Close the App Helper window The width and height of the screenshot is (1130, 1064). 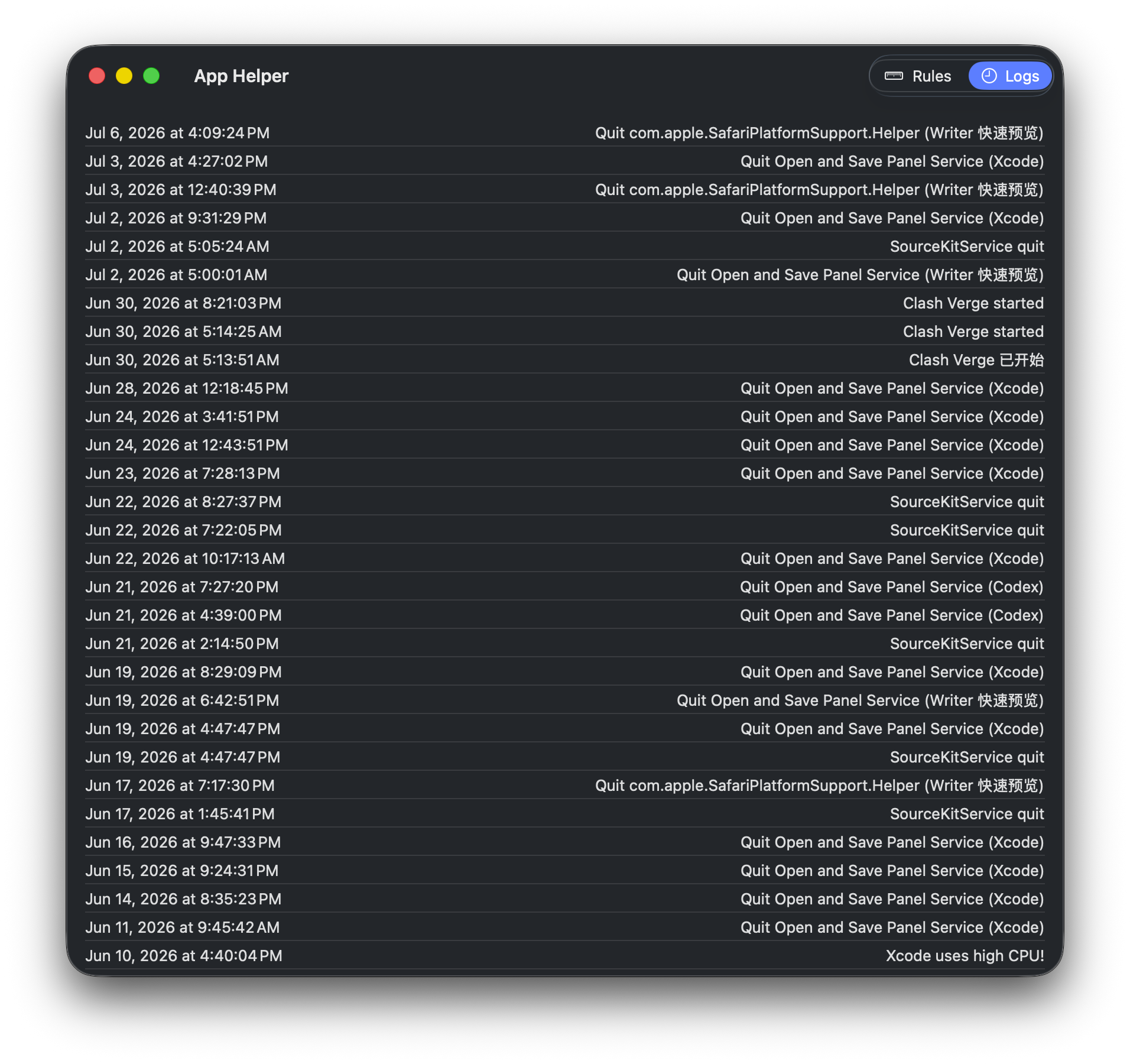(x=97, y=76)
